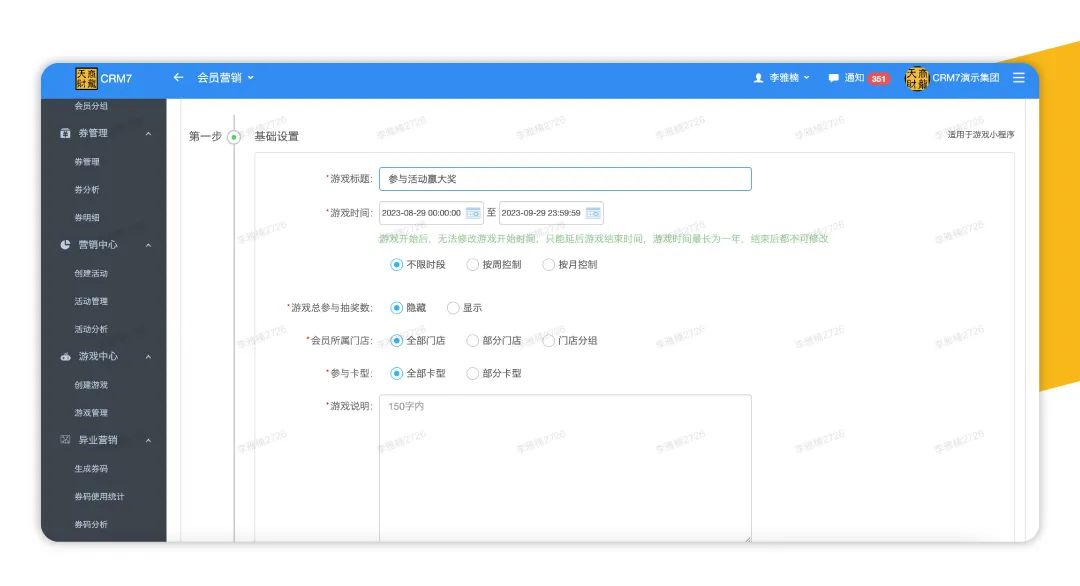Click the 游戏标题 input field
This screenshot has width=1080, height=586.
click(x=565, y=179)
